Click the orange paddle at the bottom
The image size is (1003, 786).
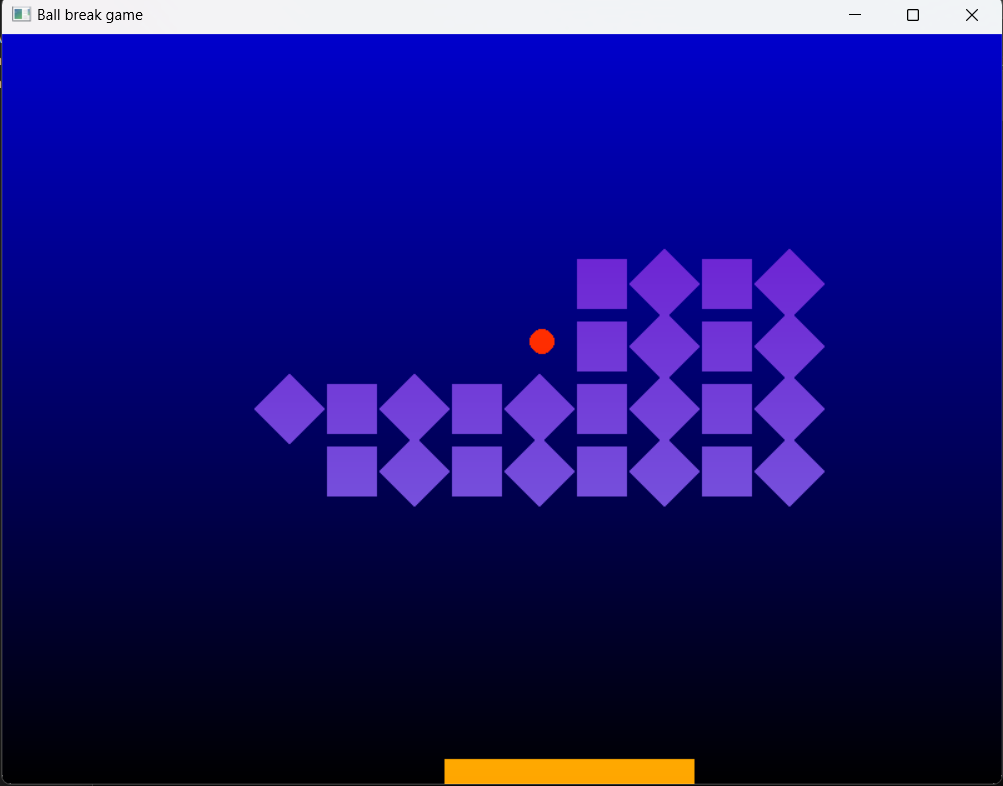click(x=569, y=770)
